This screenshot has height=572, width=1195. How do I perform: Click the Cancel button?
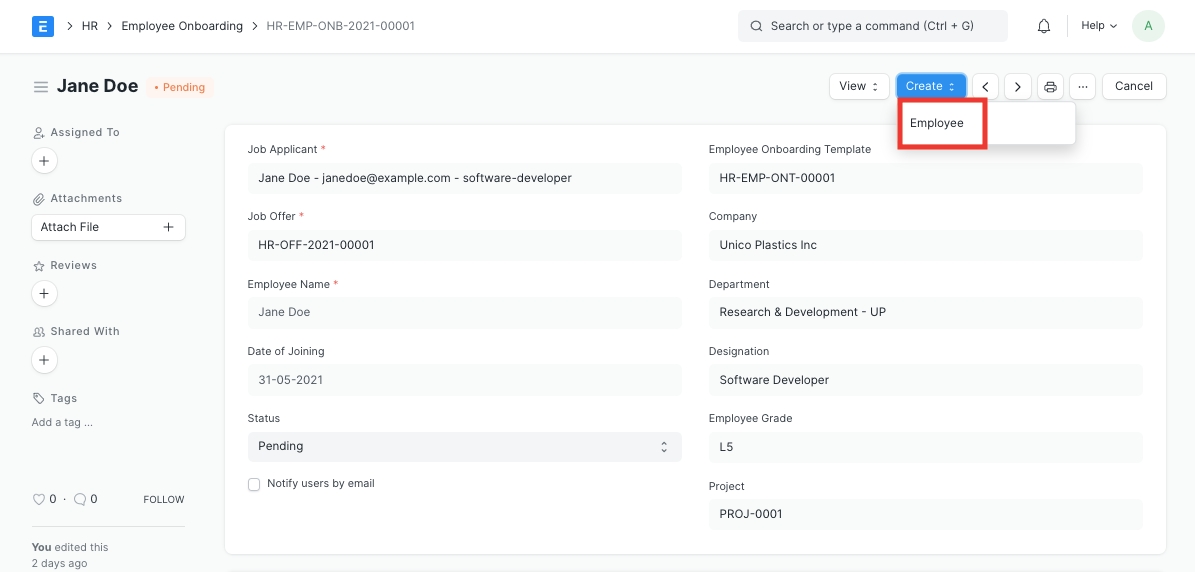[1134, 87]
